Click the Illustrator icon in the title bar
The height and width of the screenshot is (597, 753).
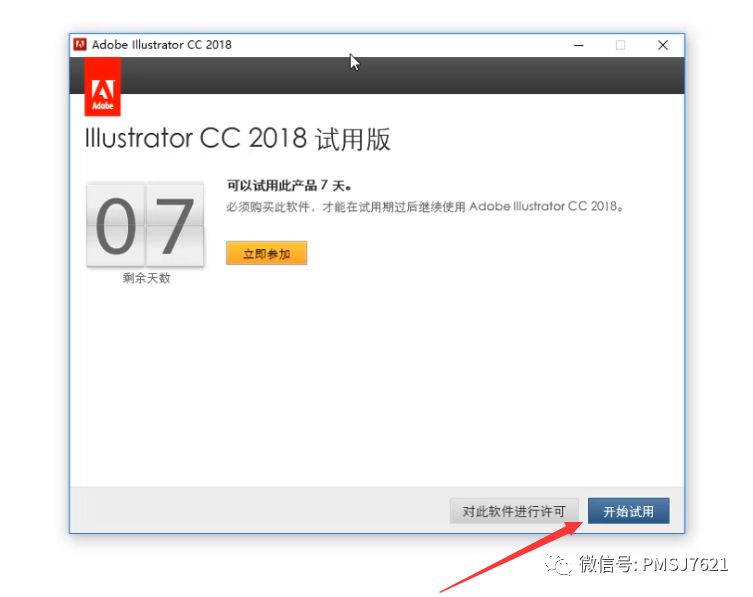pos(80,45)
